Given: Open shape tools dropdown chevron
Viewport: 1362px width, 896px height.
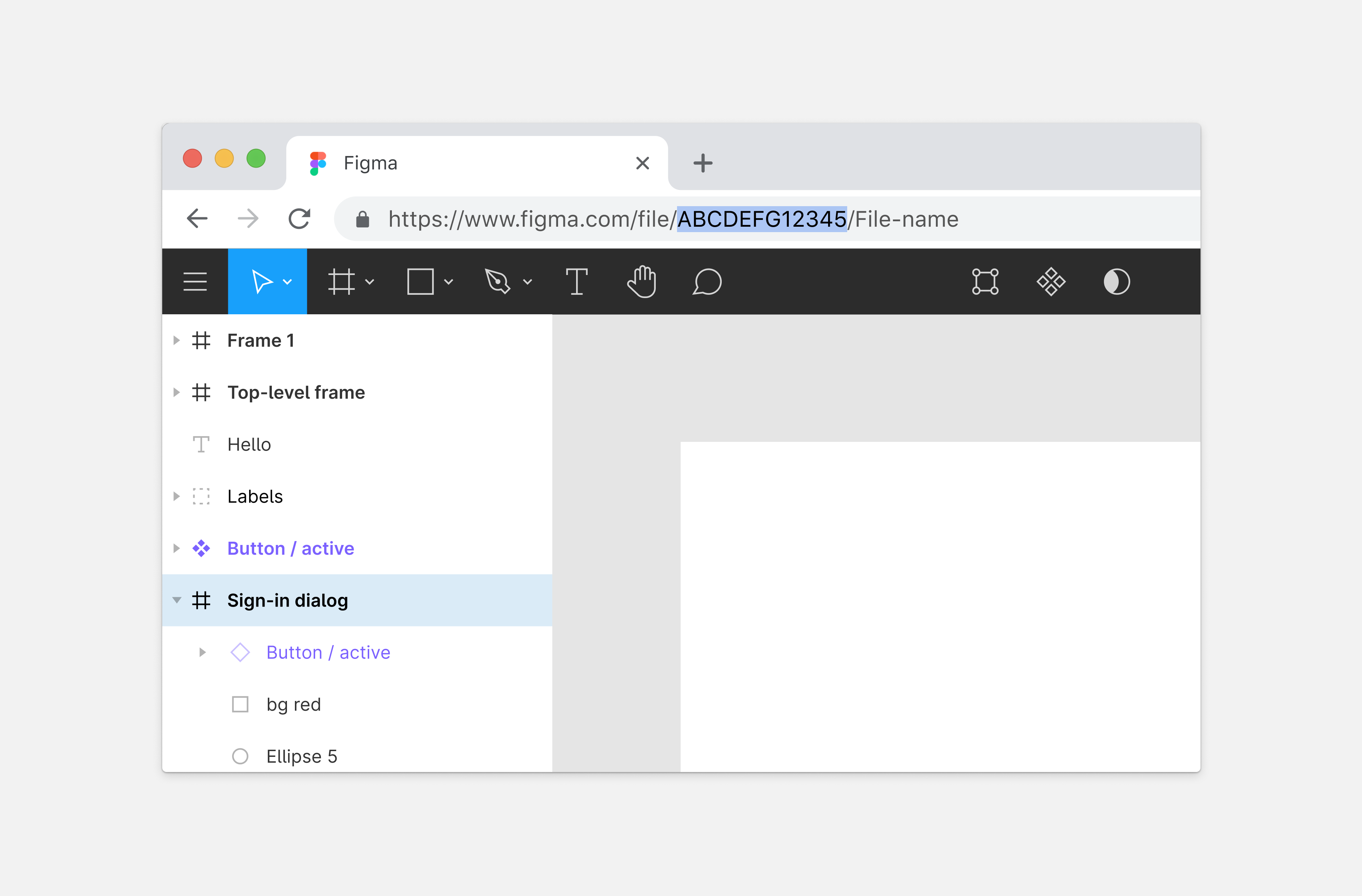Looking at the screenshot, I should 449,281.
